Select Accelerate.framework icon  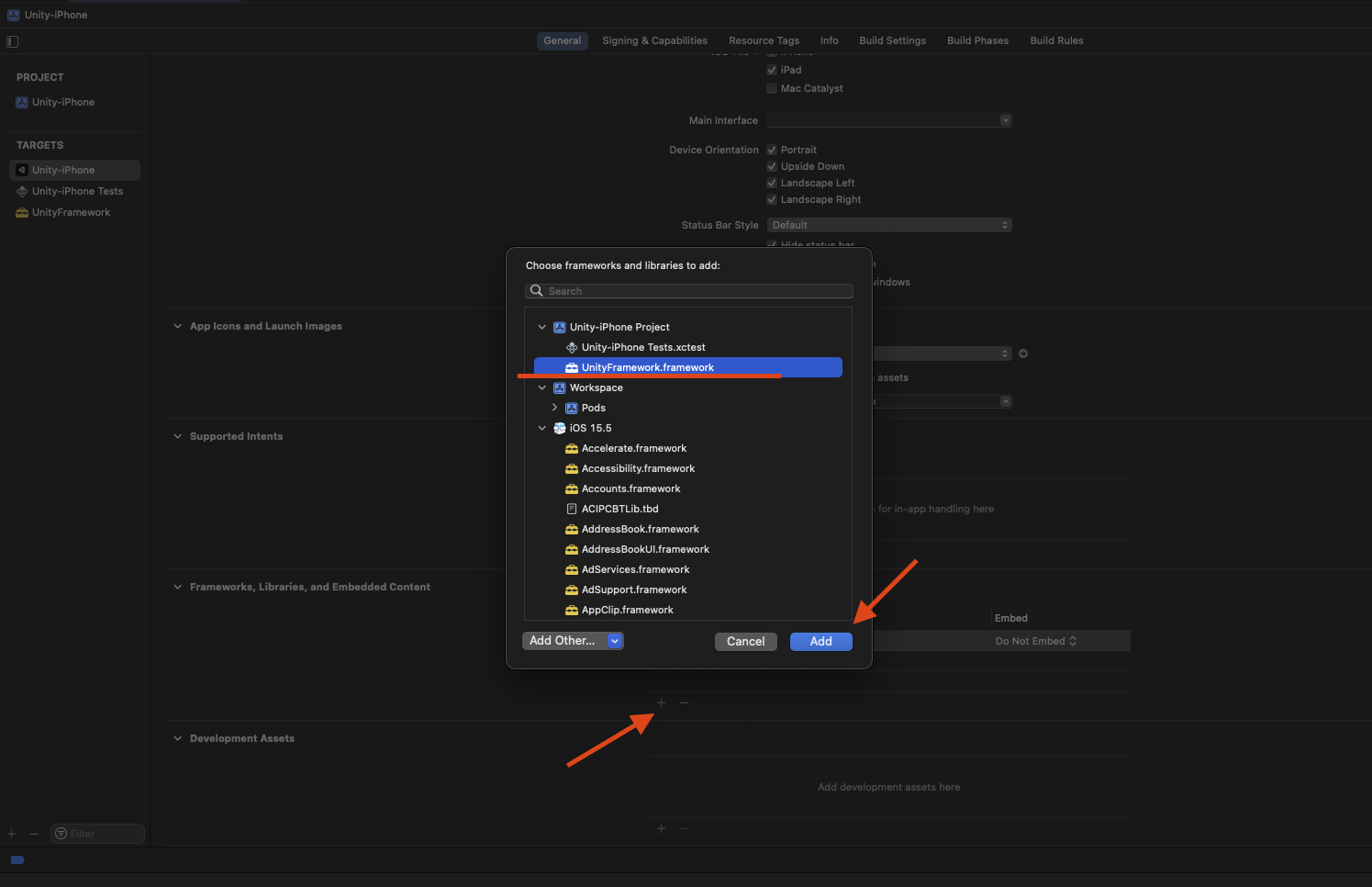coord(572,448)
